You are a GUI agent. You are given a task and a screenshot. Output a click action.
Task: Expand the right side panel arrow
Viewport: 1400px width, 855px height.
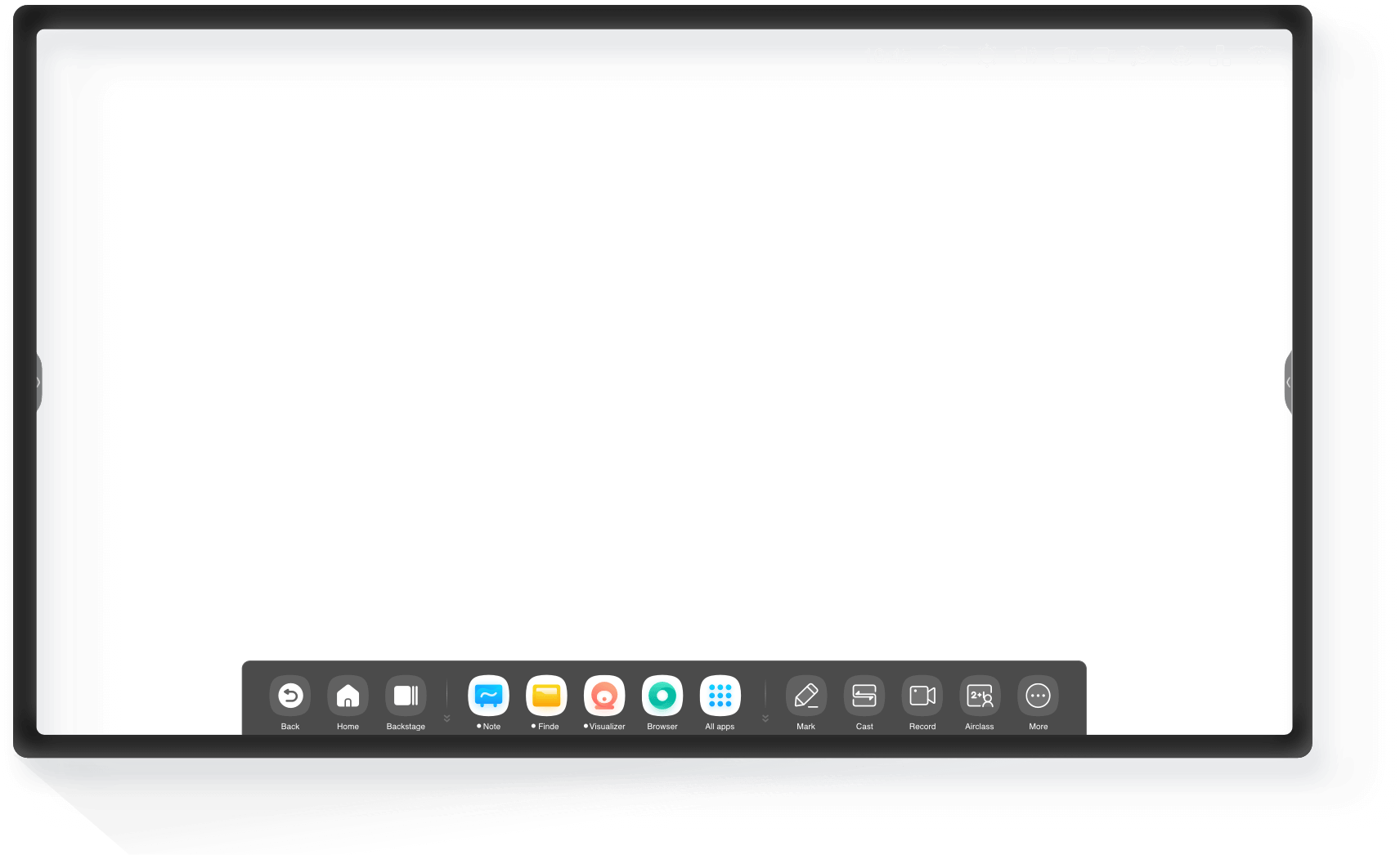[x=1288, y=382]
